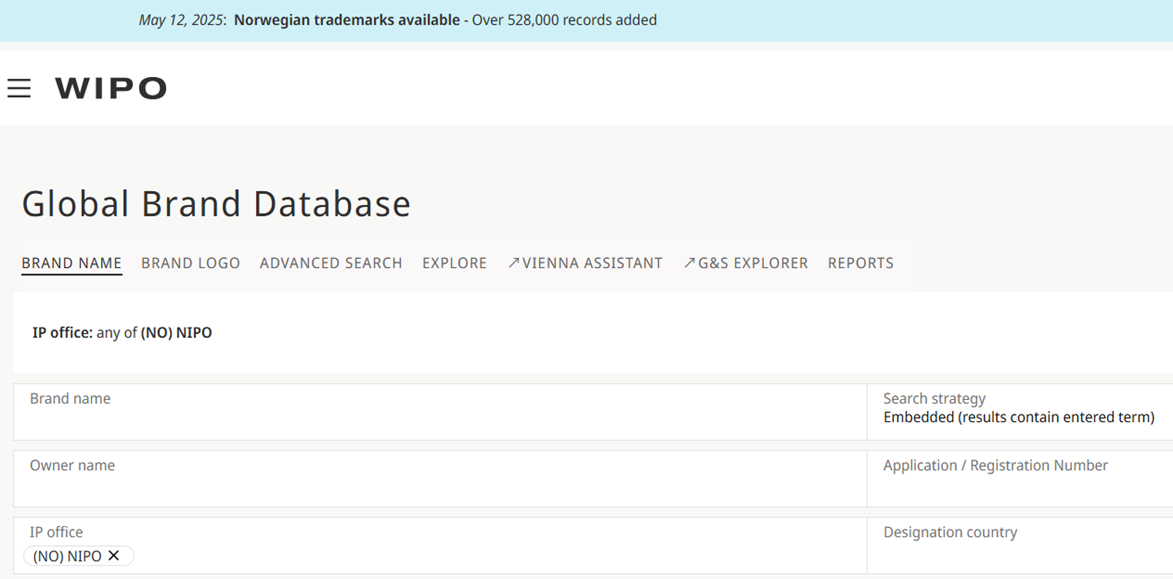Viewport: 1173px width, 579px height.
Task: Switch to the Brand Name tab
Action: point(72,263)
